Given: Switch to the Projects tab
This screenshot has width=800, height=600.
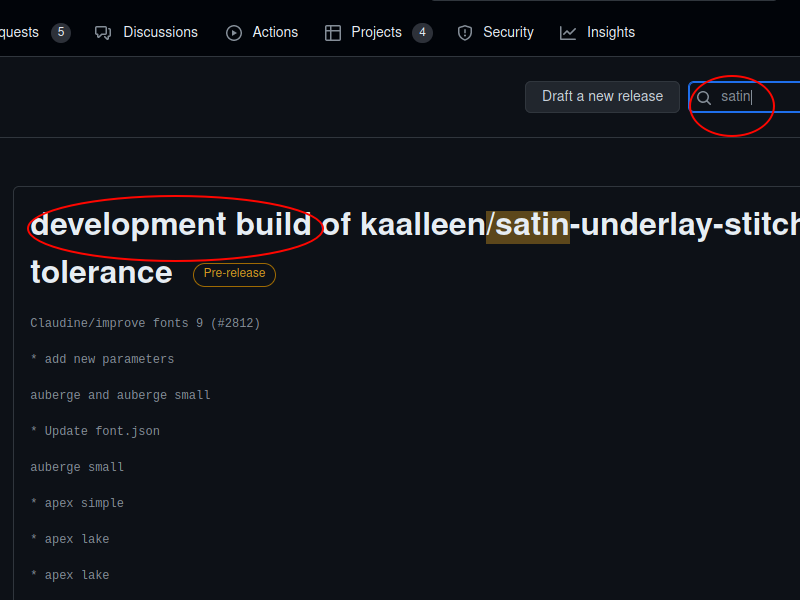Looking at the screenshot, I should 379,32.
